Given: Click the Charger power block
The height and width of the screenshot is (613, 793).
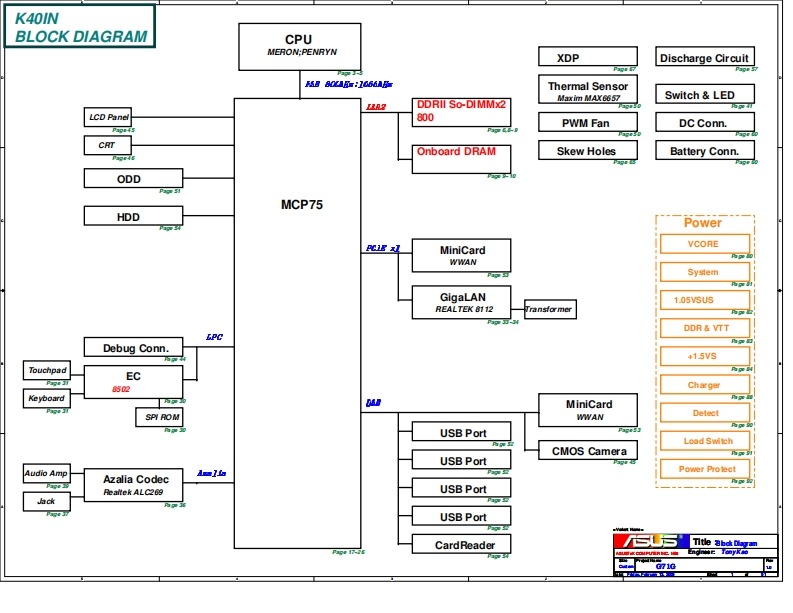Looking at the screenshot, I should pos(704,385).
